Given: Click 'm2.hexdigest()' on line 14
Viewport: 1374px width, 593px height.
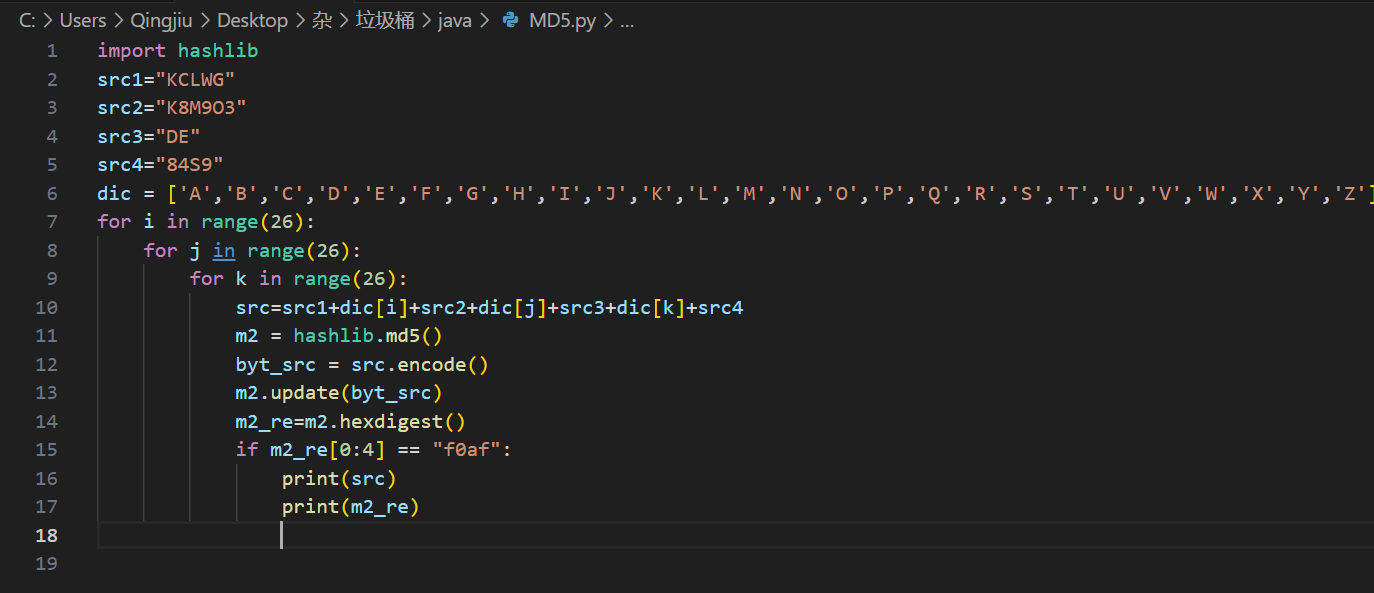Looking at the screenshot, I should point(385,421).
